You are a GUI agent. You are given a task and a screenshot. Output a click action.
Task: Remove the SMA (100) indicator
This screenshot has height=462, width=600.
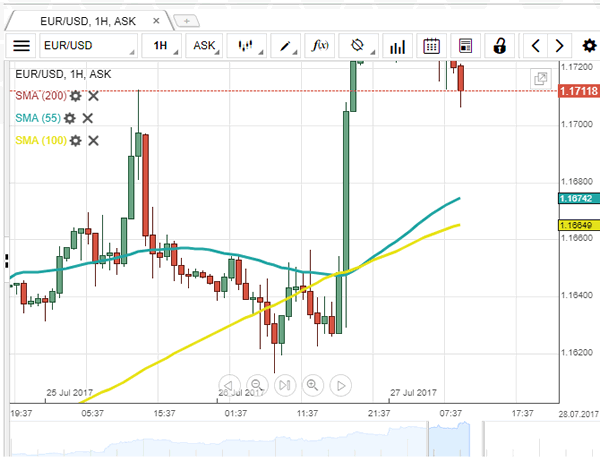93,141
